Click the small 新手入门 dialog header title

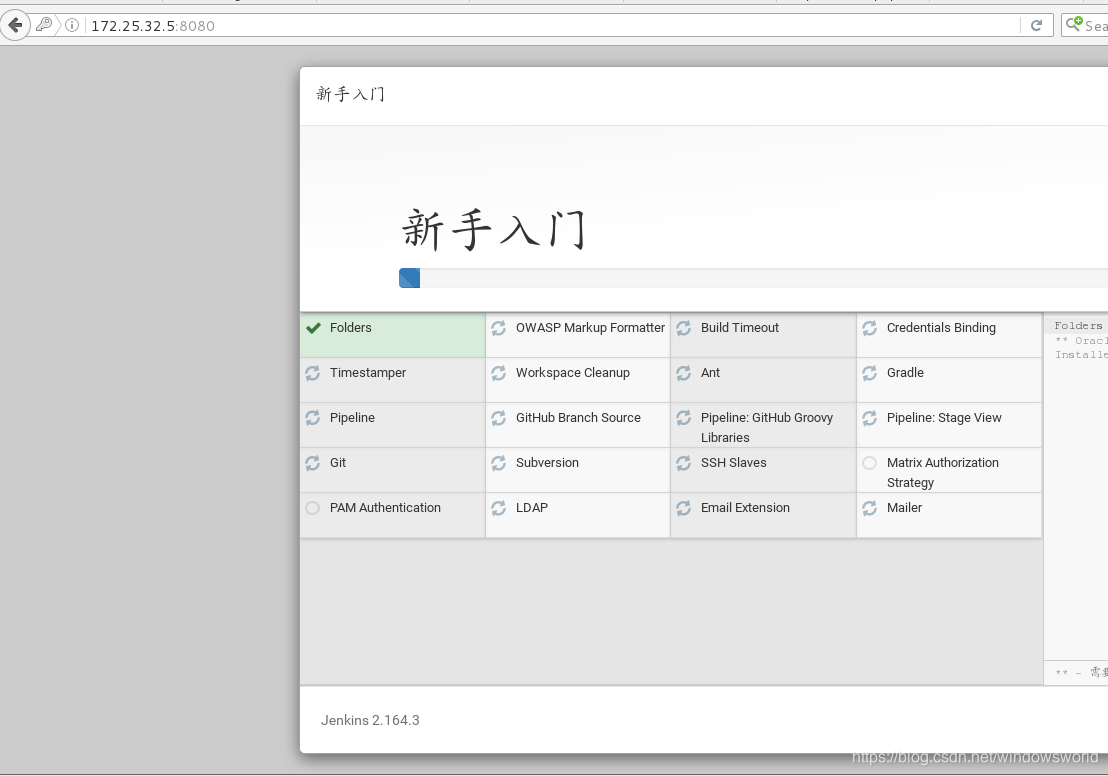tap(350, 94)
